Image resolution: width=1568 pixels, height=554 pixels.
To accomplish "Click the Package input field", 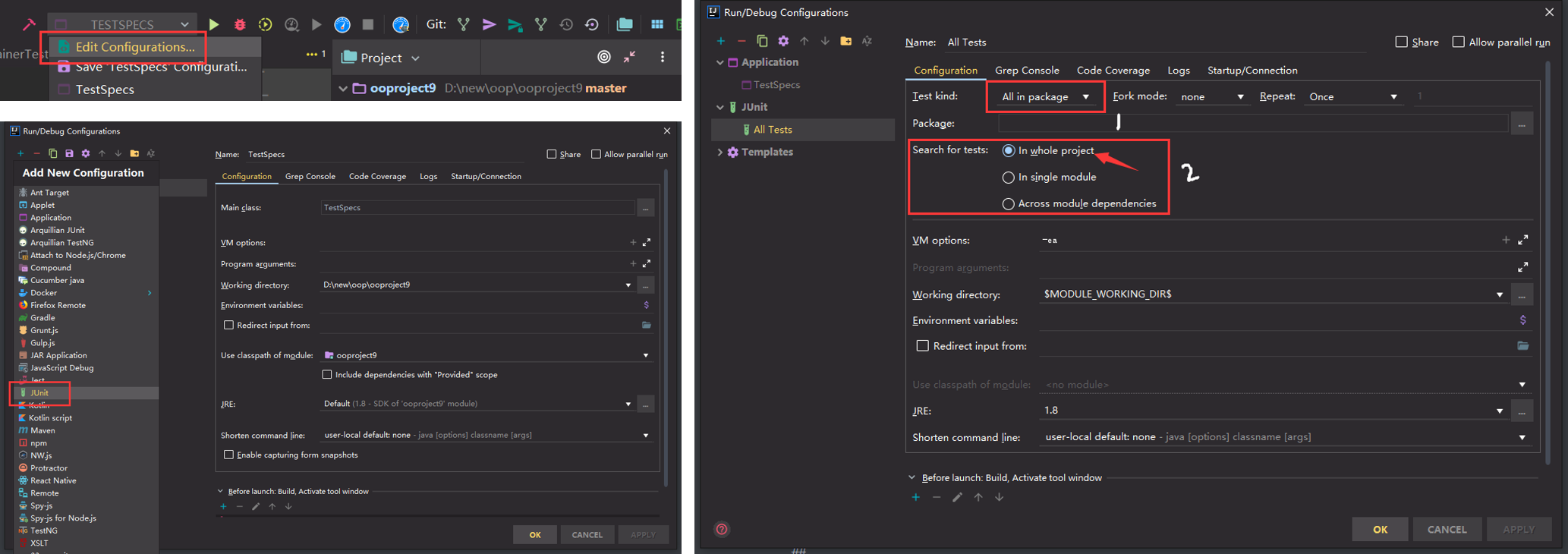I will pos(1253,123).
